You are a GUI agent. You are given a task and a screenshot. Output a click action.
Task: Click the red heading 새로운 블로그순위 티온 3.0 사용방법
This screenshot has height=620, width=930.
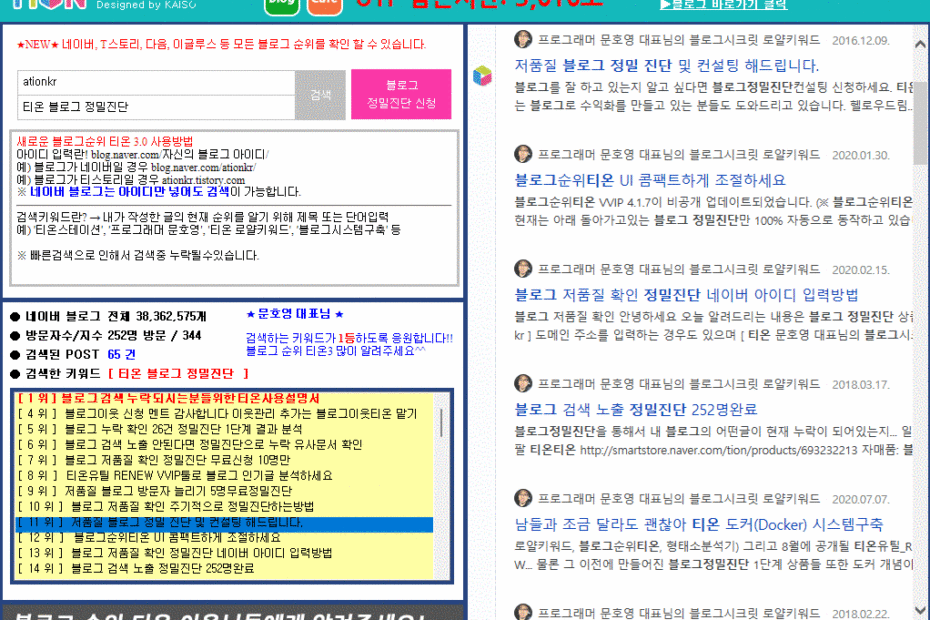105,141
